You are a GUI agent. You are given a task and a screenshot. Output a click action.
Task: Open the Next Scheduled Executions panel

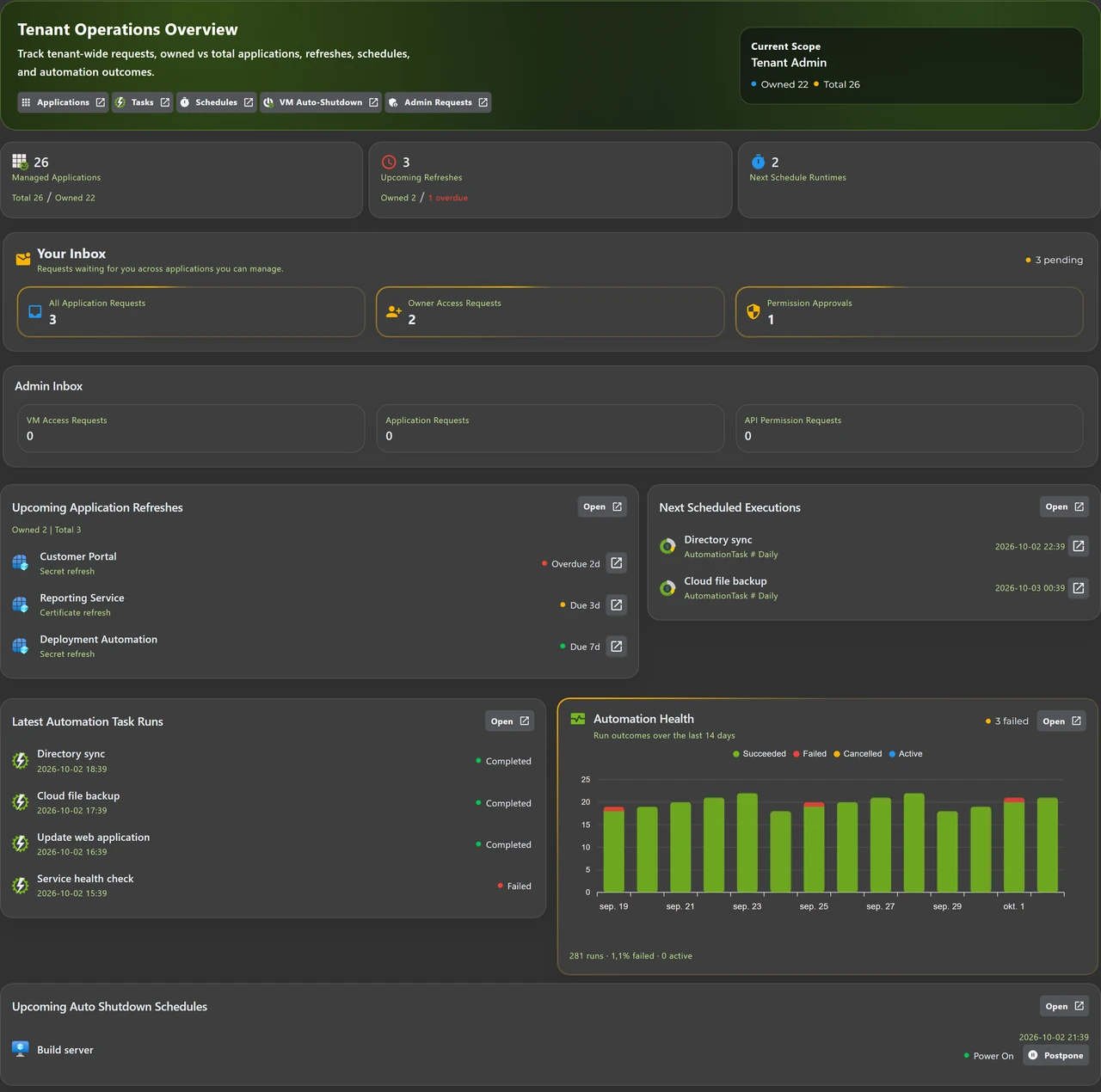(1064, 507)
